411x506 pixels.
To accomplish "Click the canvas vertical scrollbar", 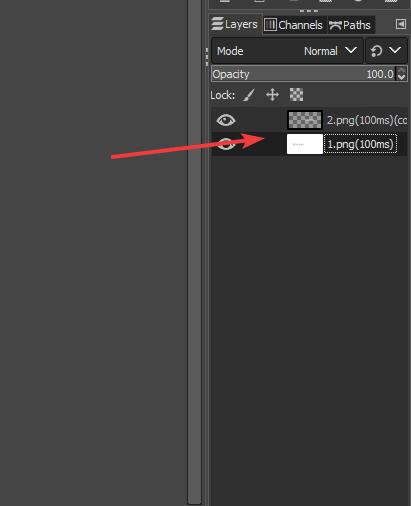I will 195,252.
